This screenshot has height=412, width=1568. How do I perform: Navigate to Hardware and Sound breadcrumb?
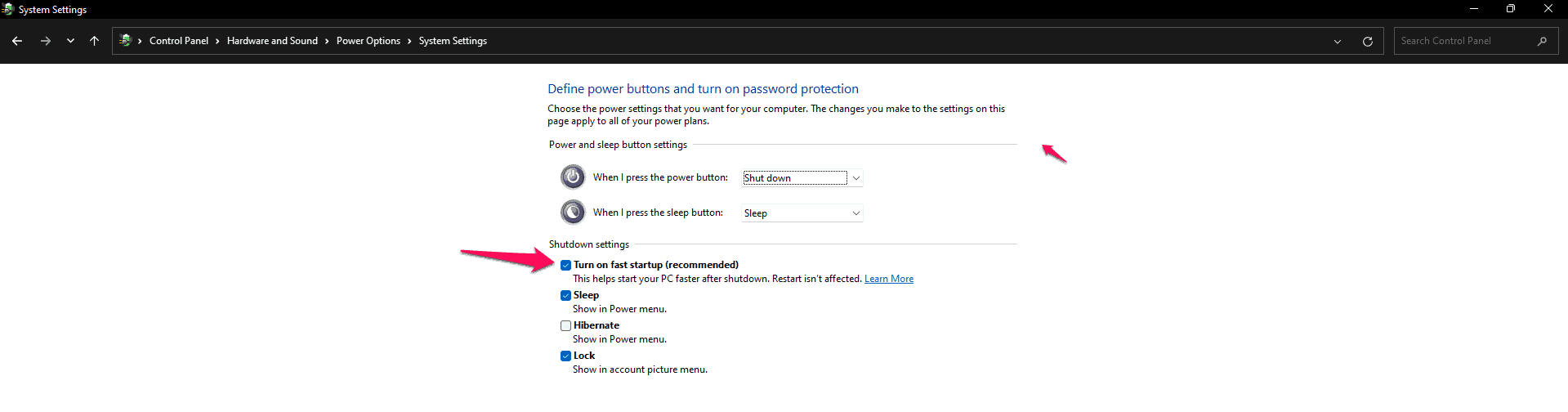click(272, 41)
